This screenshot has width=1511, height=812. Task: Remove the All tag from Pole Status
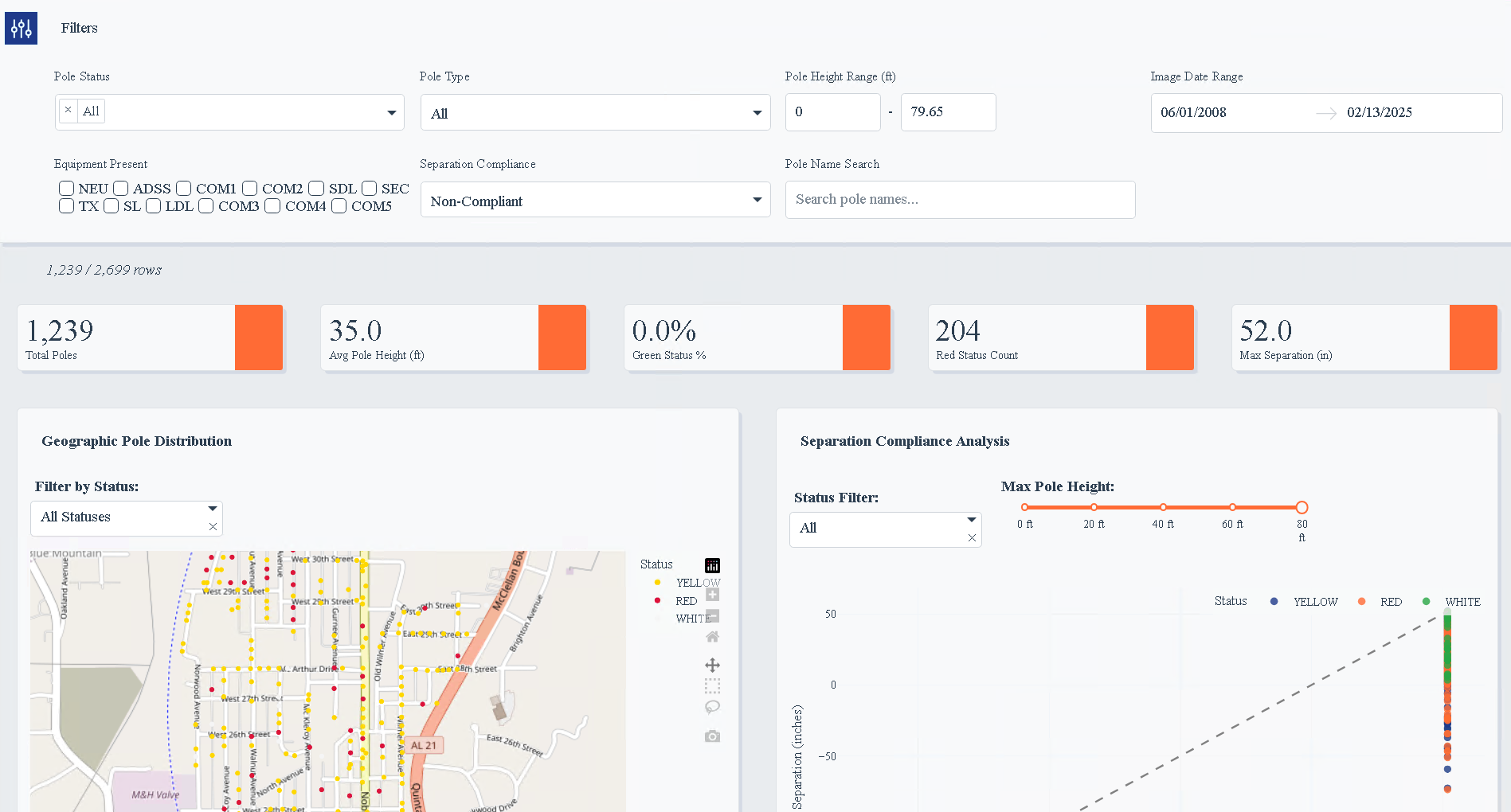pyautogui.click(x=69, y=111)
